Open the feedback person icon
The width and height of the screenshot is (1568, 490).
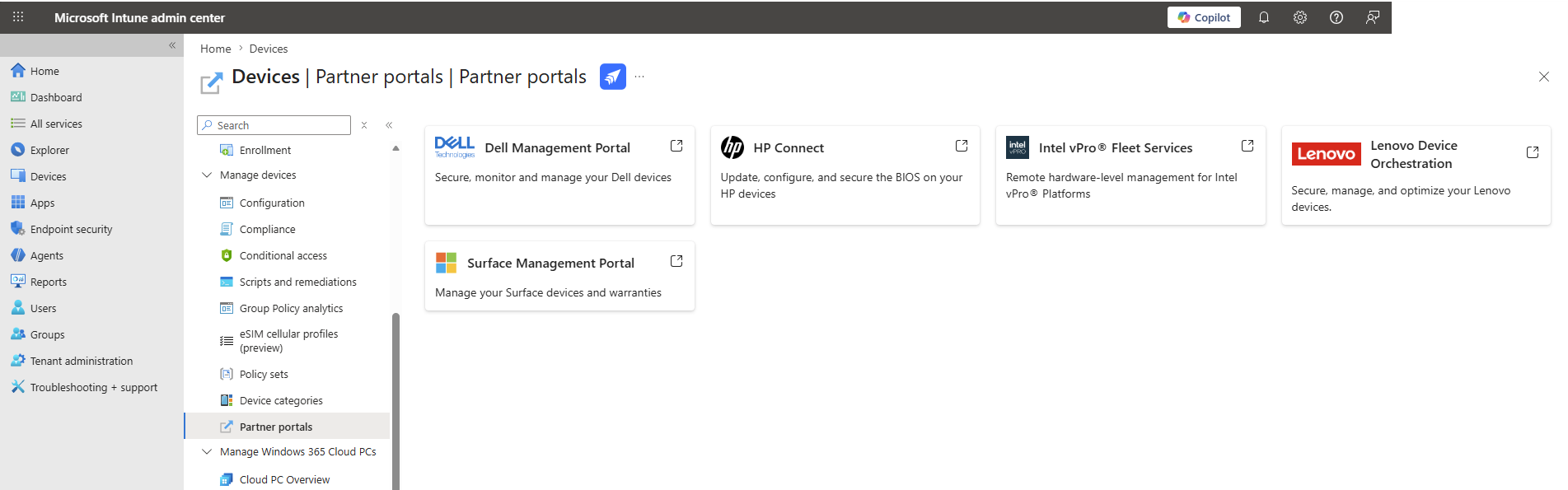[x=1373, y=17]
